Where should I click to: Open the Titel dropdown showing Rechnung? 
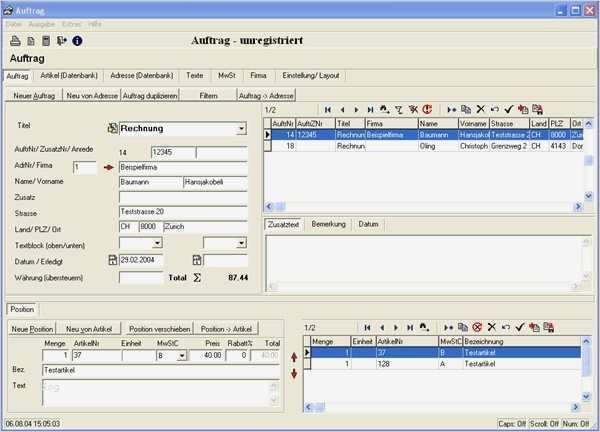[x=241, y=129]
